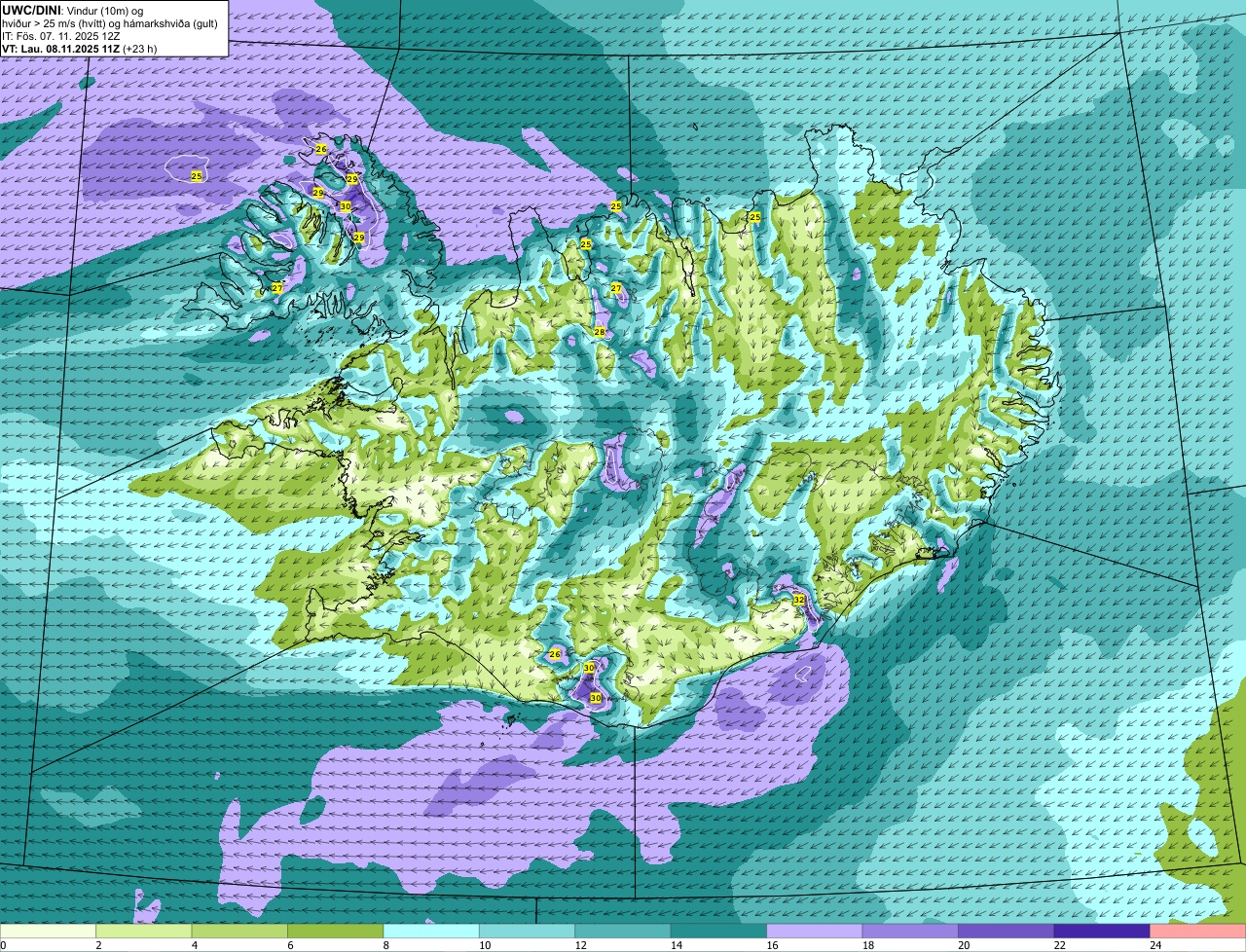Select the 14–16 m/s dark teal swatch
This screenshot has height=952, width=1246.
coord(719,931)
